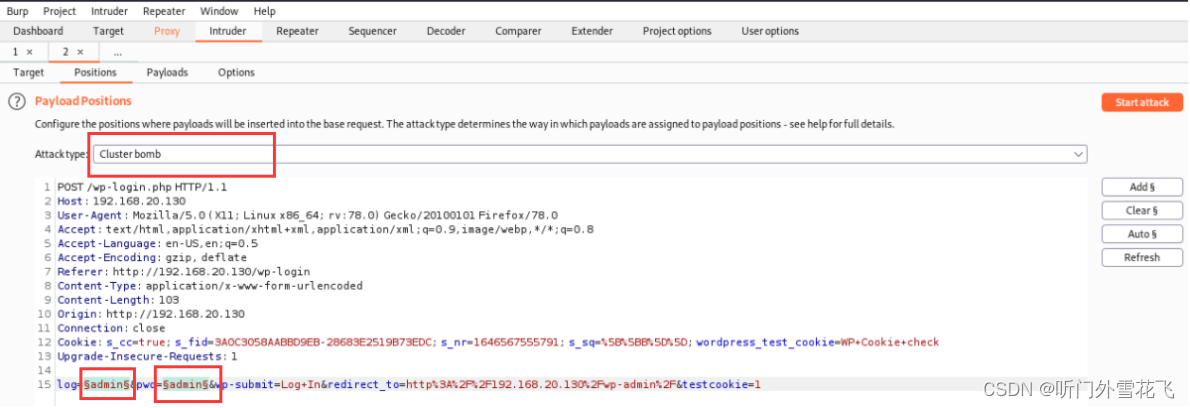
Task: Click the Content-Type header line
Action: coord(209,286)
